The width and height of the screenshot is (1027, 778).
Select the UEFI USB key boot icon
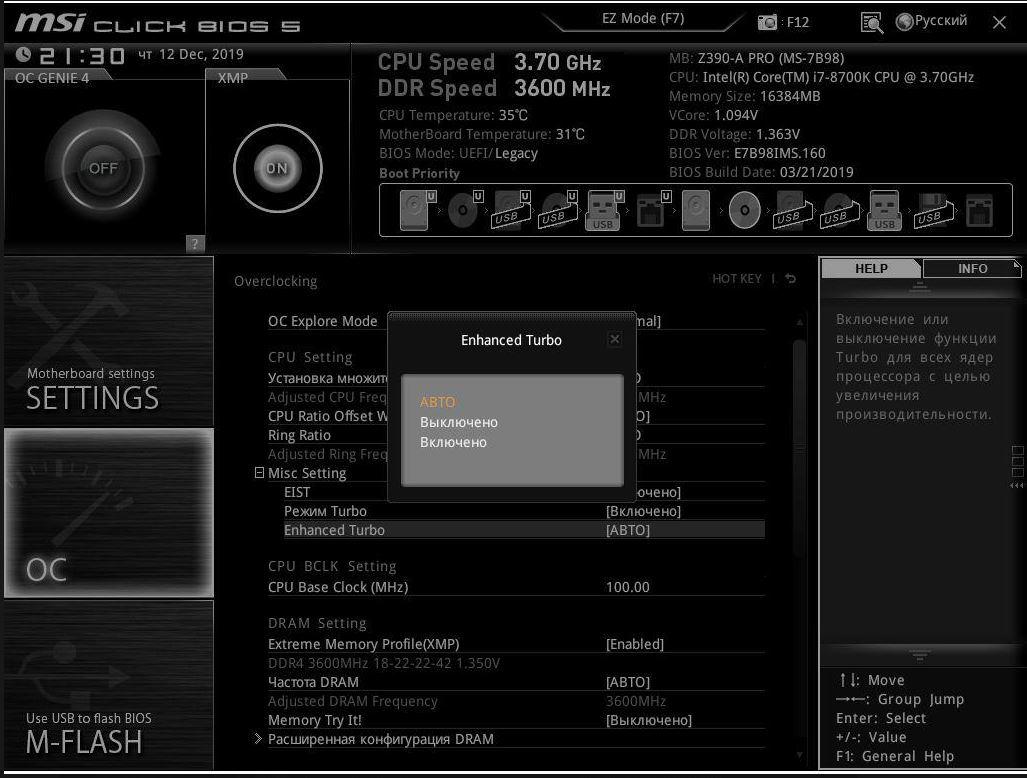[605, 210]
